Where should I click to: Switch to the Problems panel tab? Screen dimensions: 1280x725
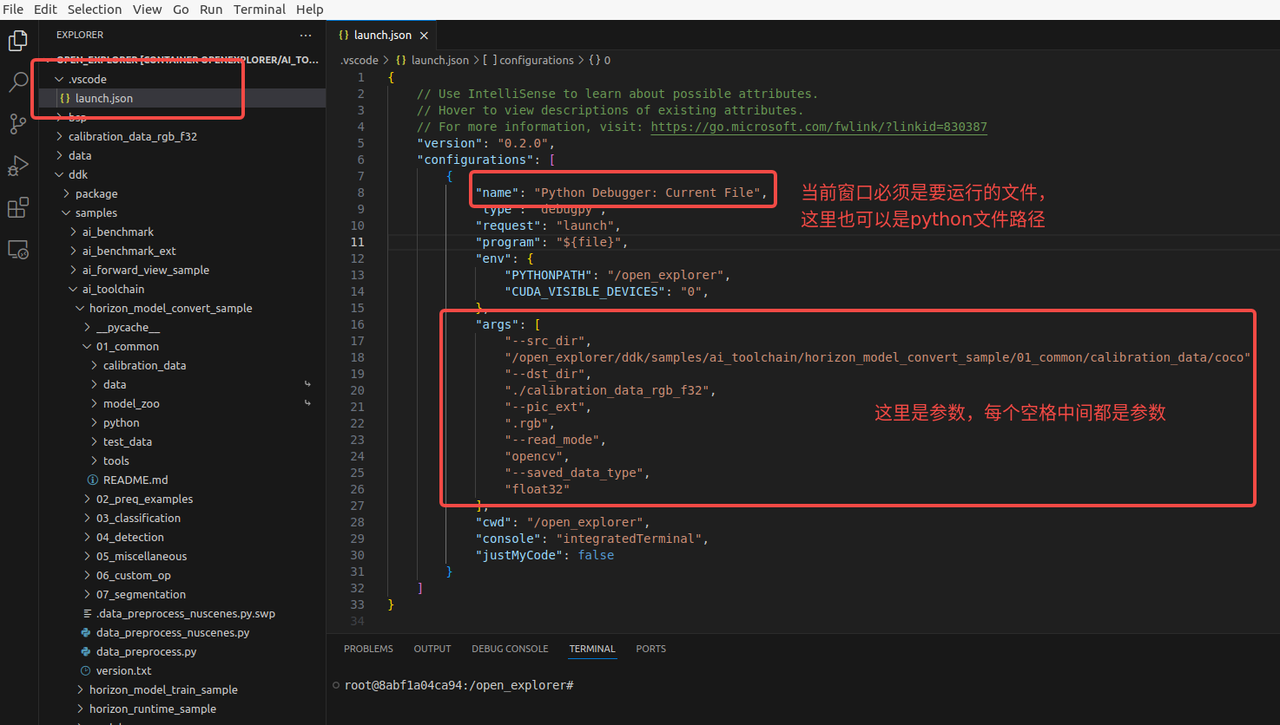[368, 649]
